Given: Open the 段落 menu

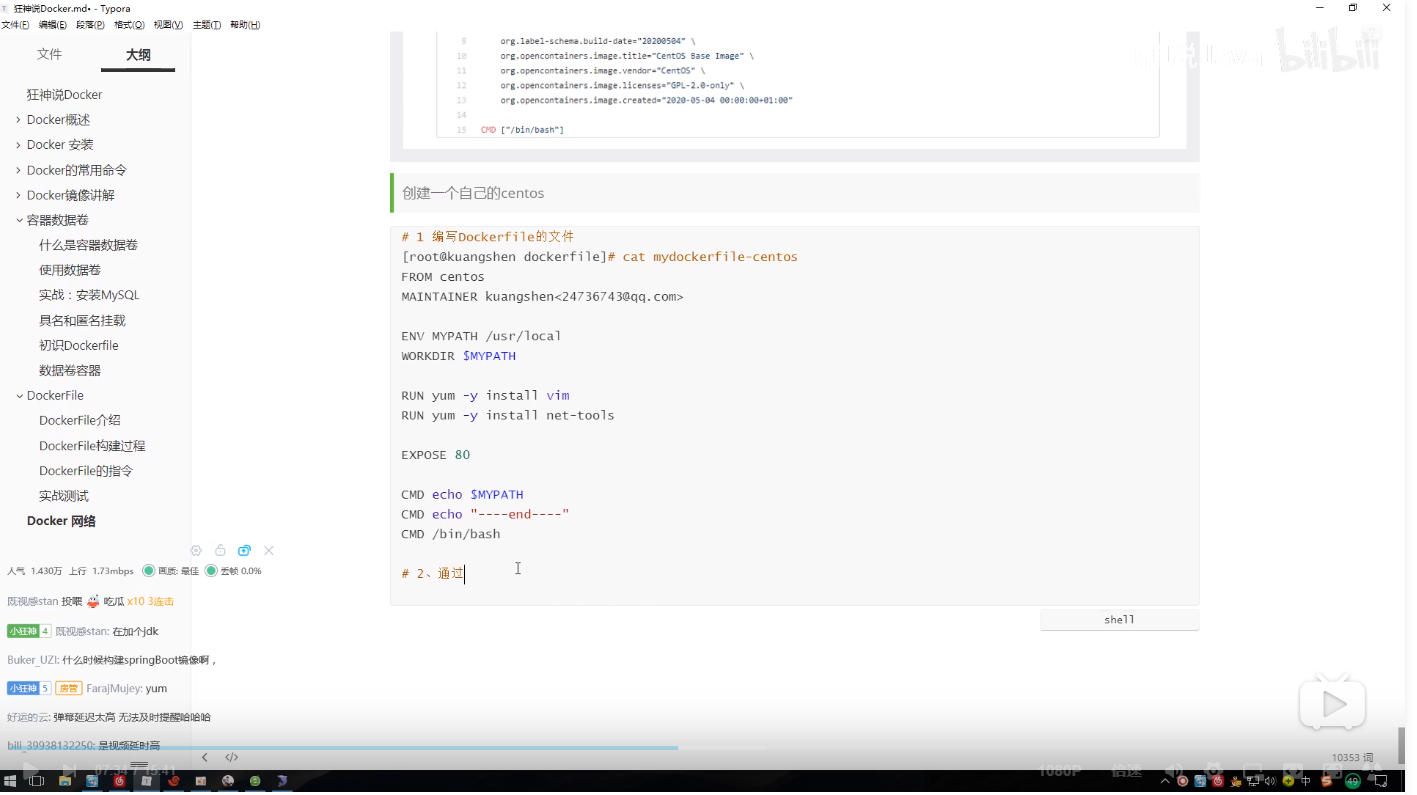Looking at the screenshot, I should tap(91, 25).
